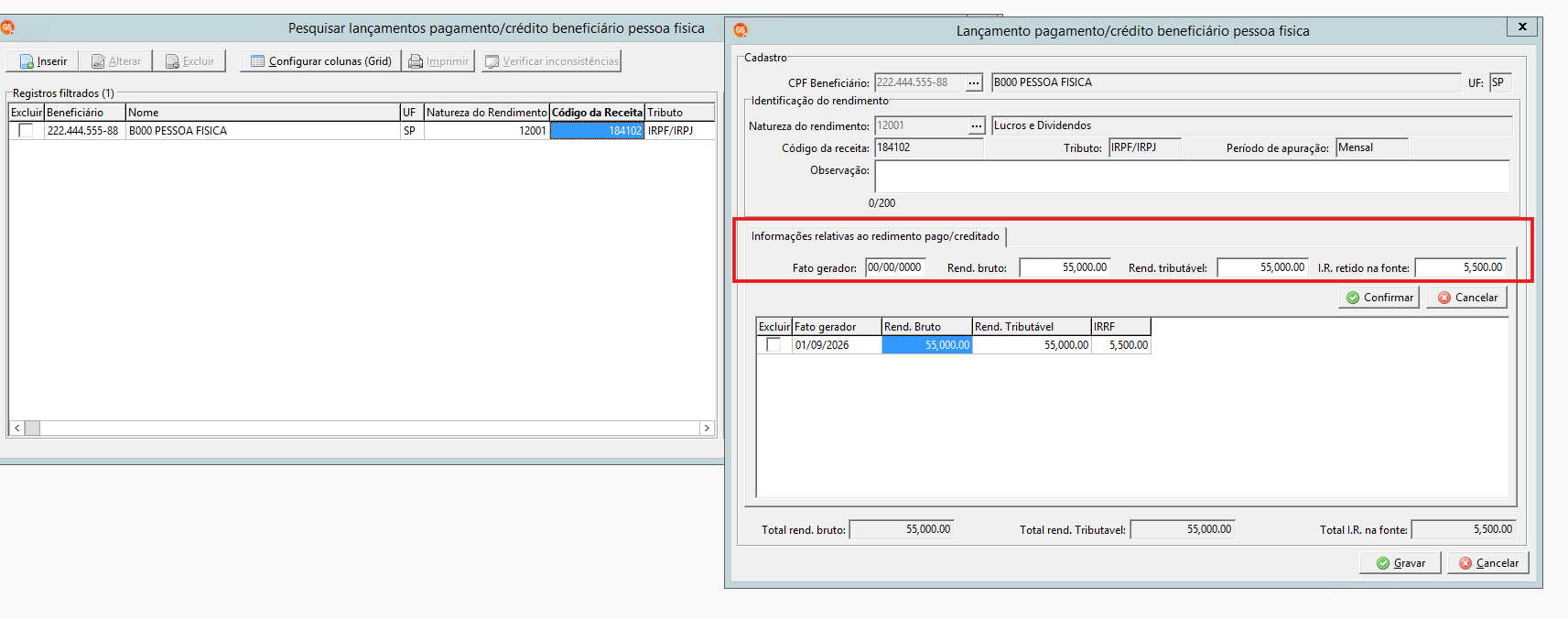Image resolution: width=1568 pixels, height=619 pixels.
Task: Click the Imprimir printer button
Action: [x=438, y=61]
